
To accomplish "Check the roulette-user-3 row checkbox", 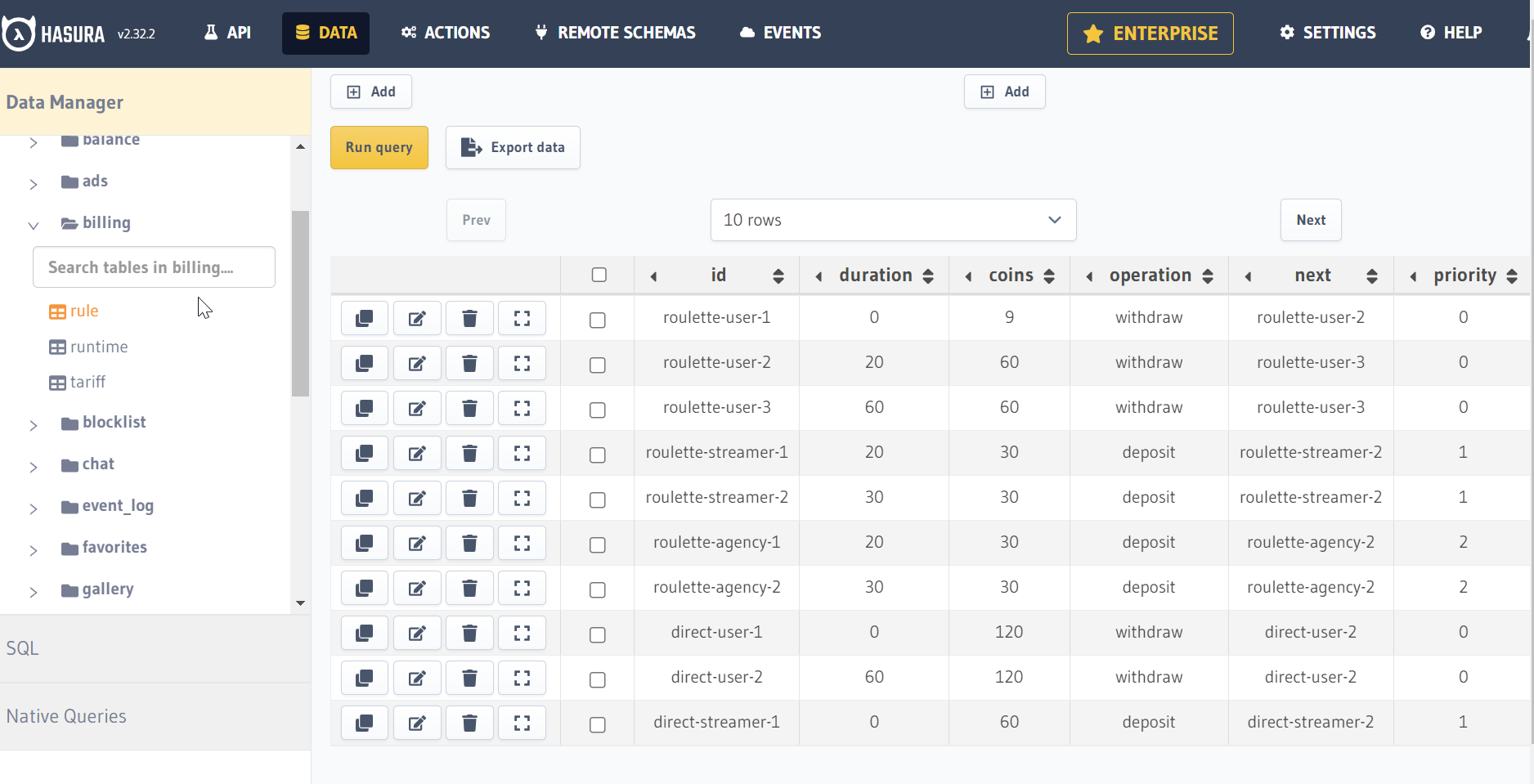I will (x=598, y=410).
